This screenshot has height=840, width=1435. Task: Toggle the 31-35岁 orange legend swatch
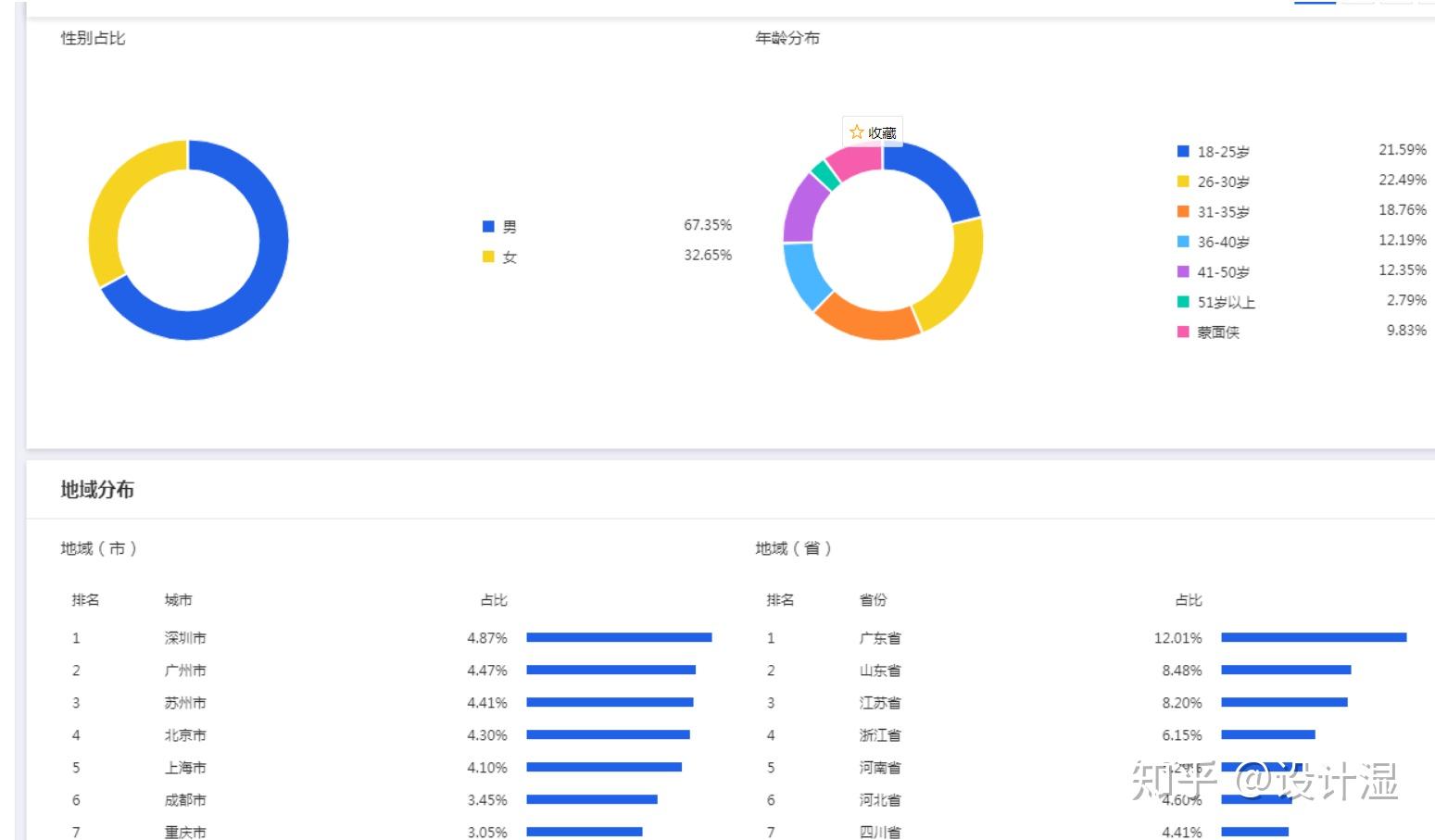(1183, 211)
